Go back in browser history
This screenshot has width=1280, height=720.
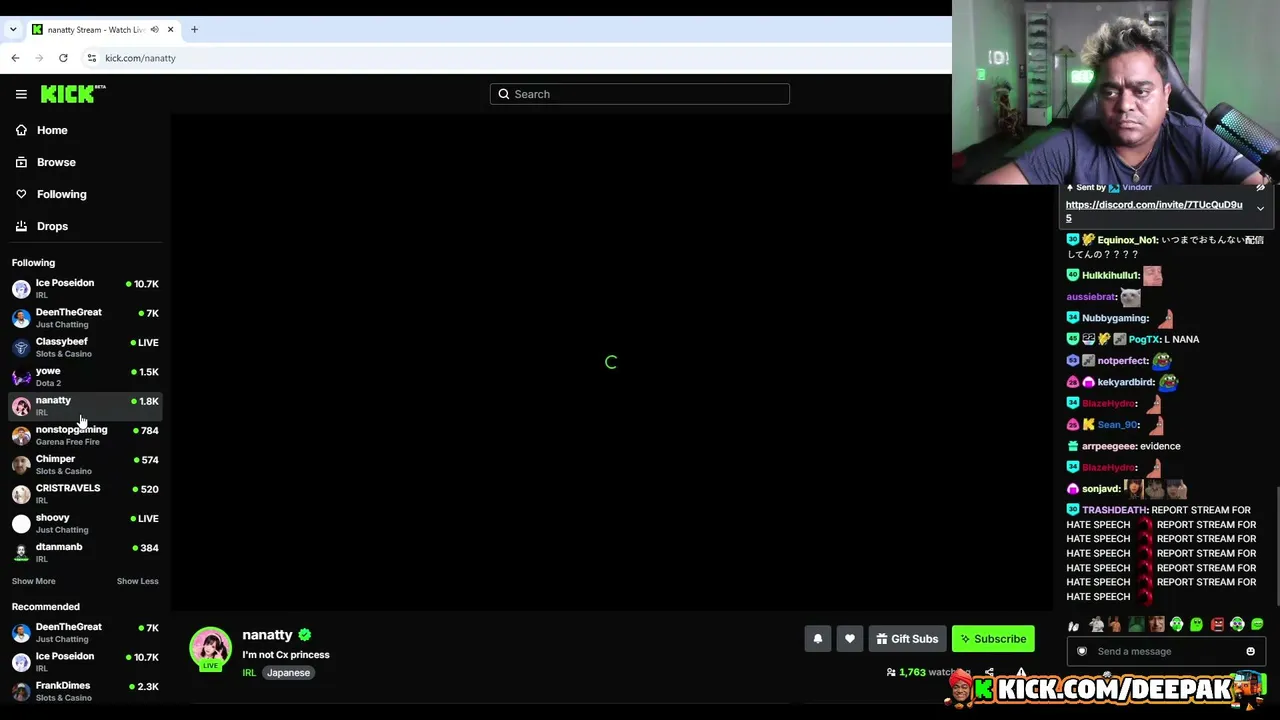pos(15,58)
